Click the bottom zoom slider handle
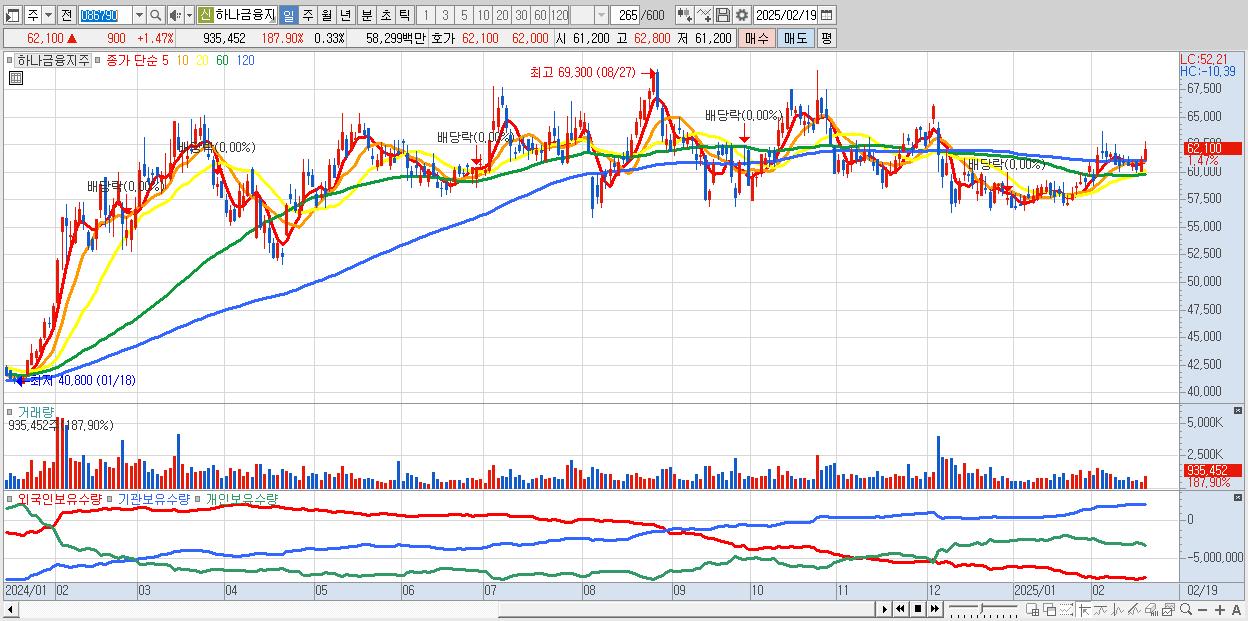 pos(981,609)
